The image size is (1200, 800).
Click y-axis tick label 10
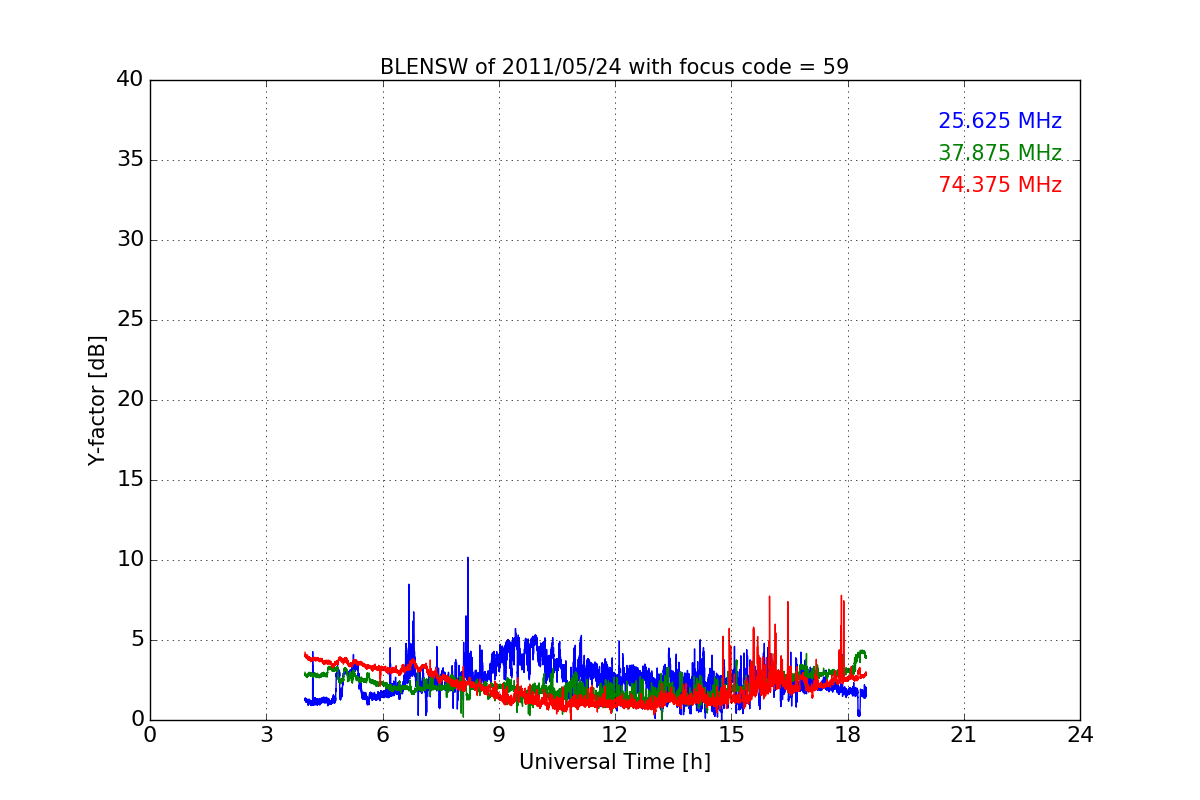130,560
